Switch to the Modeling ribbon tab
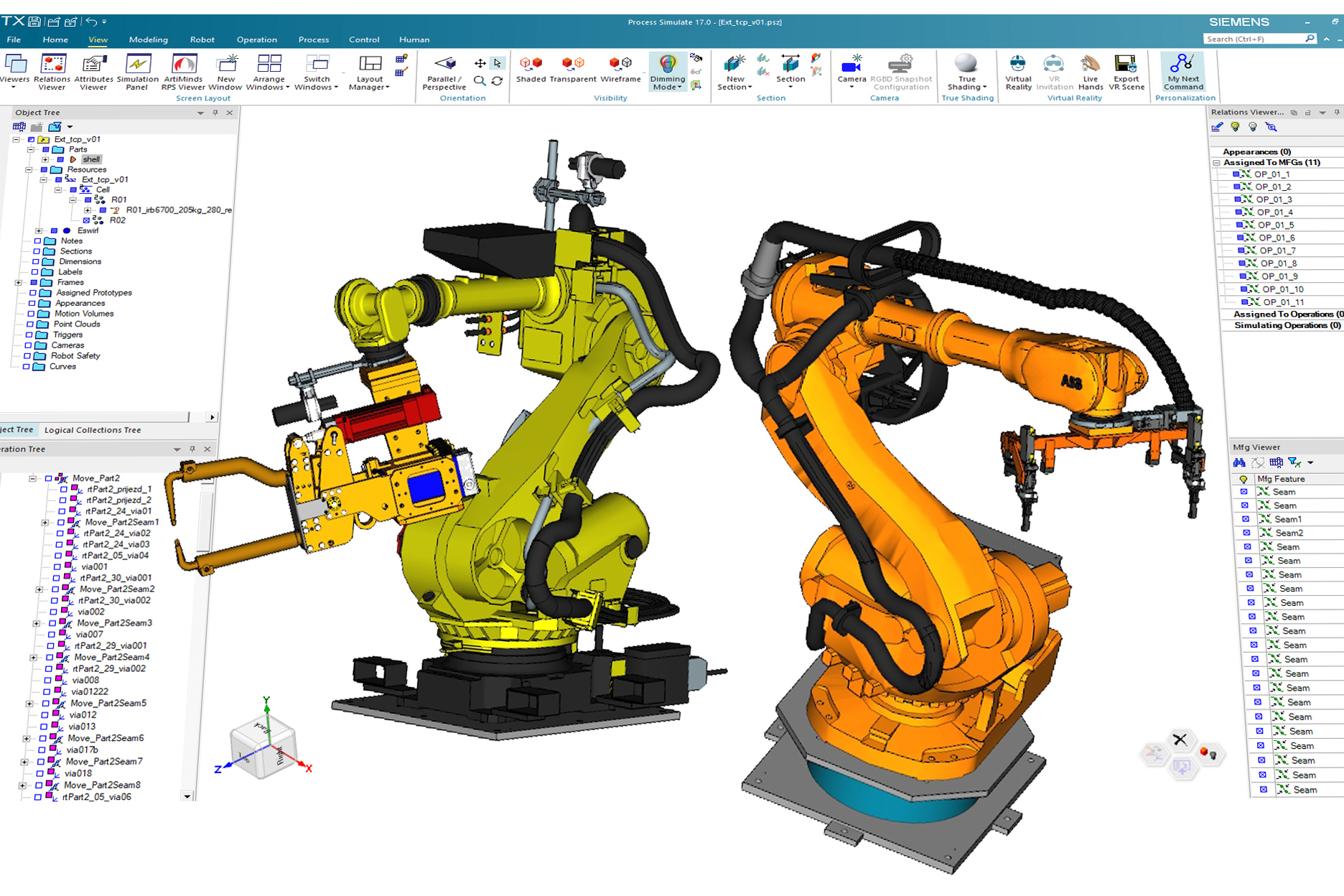1344x896 pixels. [148, 39]
